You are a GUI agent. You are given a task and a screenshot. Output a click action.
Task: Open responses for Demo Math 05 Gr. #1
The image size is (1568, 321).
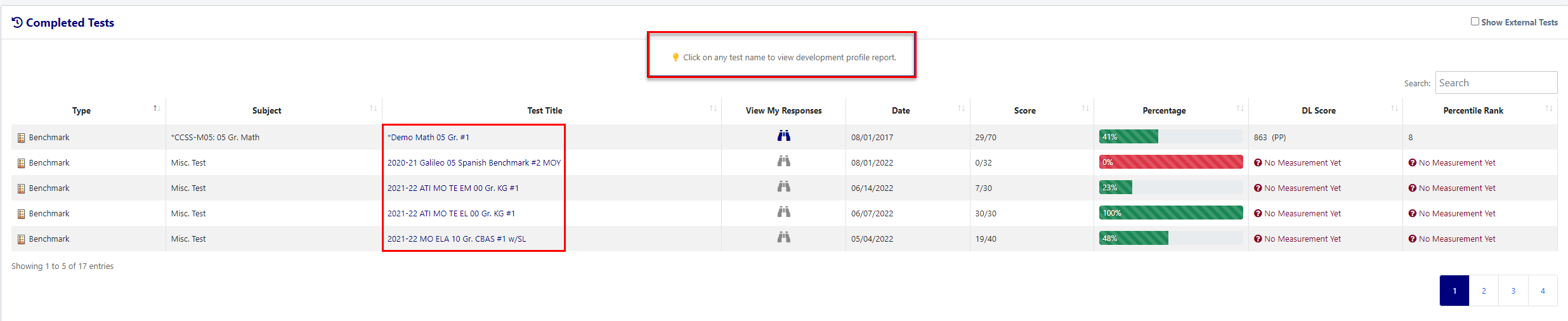pos(783,136)
